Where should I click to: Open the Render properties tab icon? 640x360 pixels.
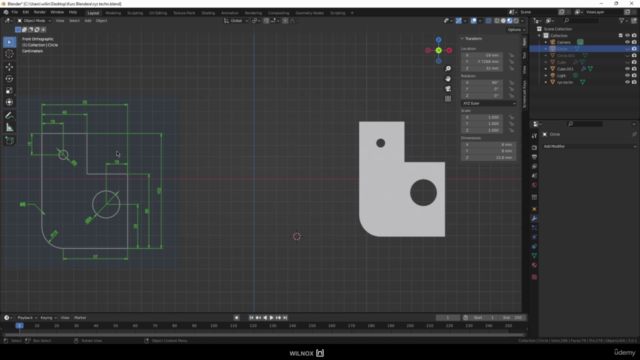click(x=534, y=147)
